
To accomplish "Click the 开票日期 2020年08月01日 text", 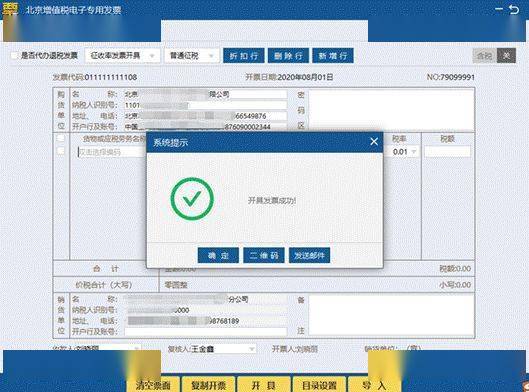I will tap(289, 77).
